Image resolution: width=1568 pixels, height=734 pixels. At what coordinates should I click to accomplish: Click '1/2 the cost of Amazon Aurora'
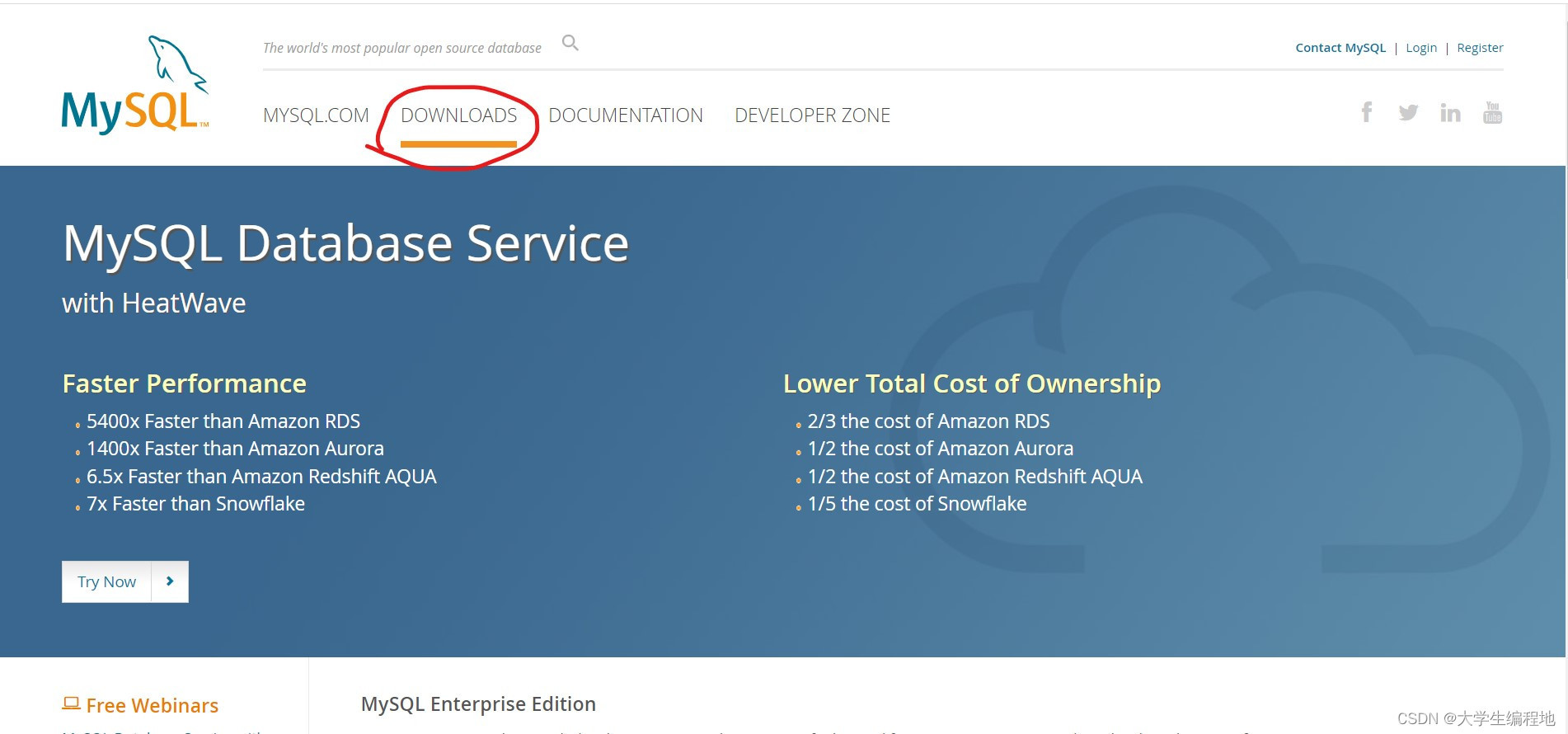point(941,449)
